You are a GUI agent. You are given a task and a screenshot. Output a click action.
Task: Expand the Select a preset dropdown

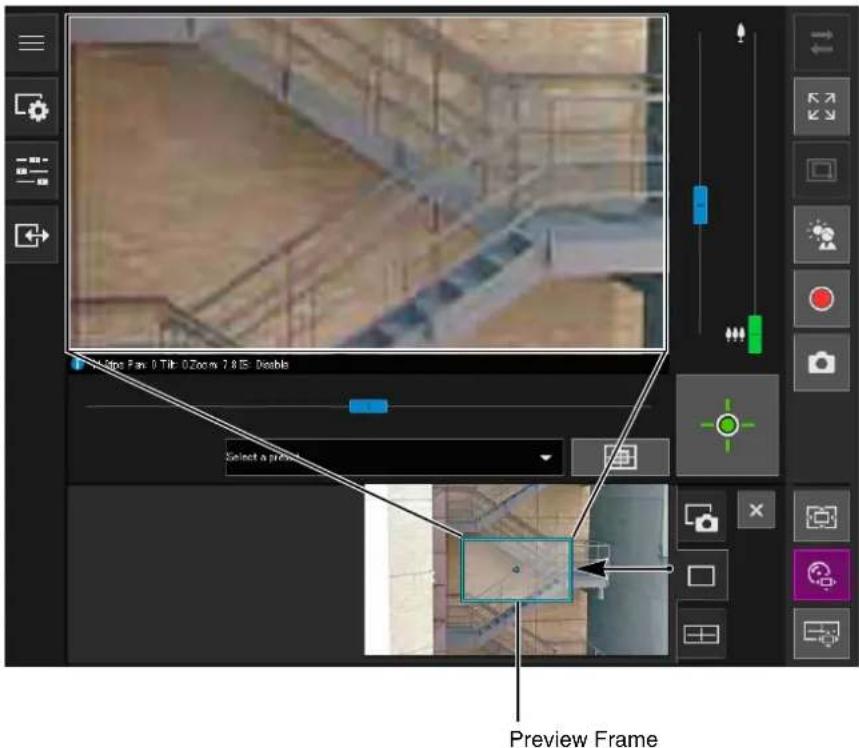[x=394, y=456]
